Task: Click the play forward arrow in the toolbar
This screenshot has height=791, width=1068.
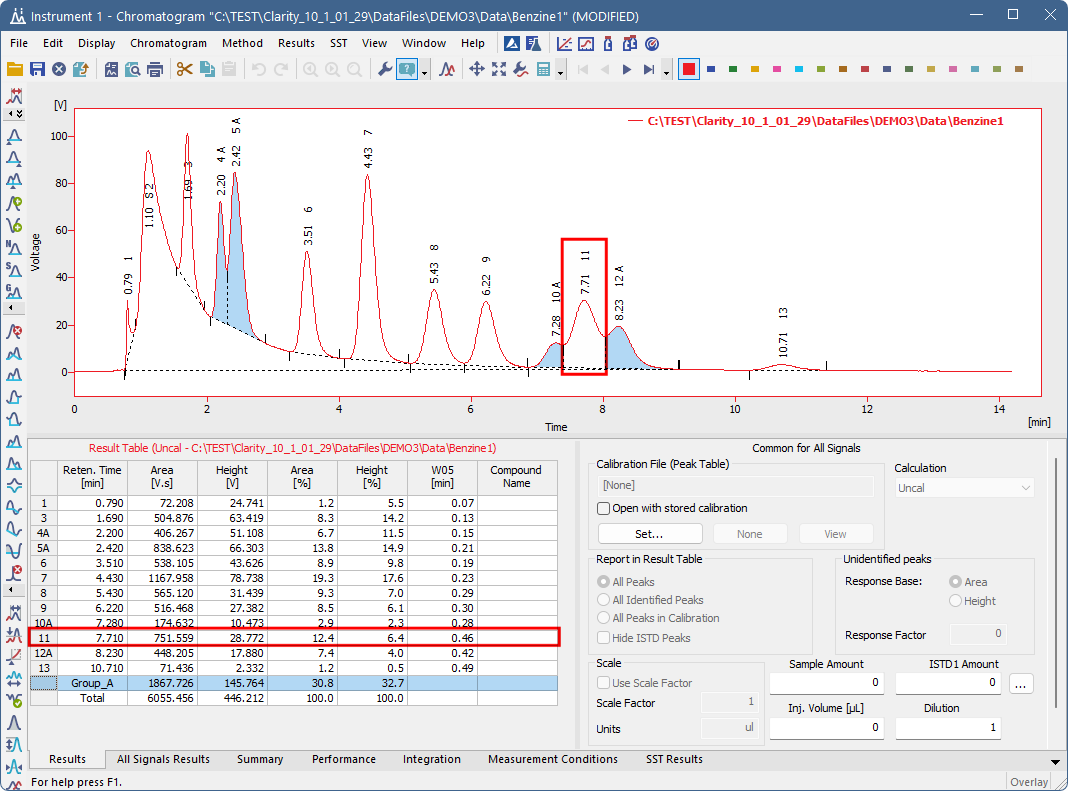Action: tap(627, 69)
